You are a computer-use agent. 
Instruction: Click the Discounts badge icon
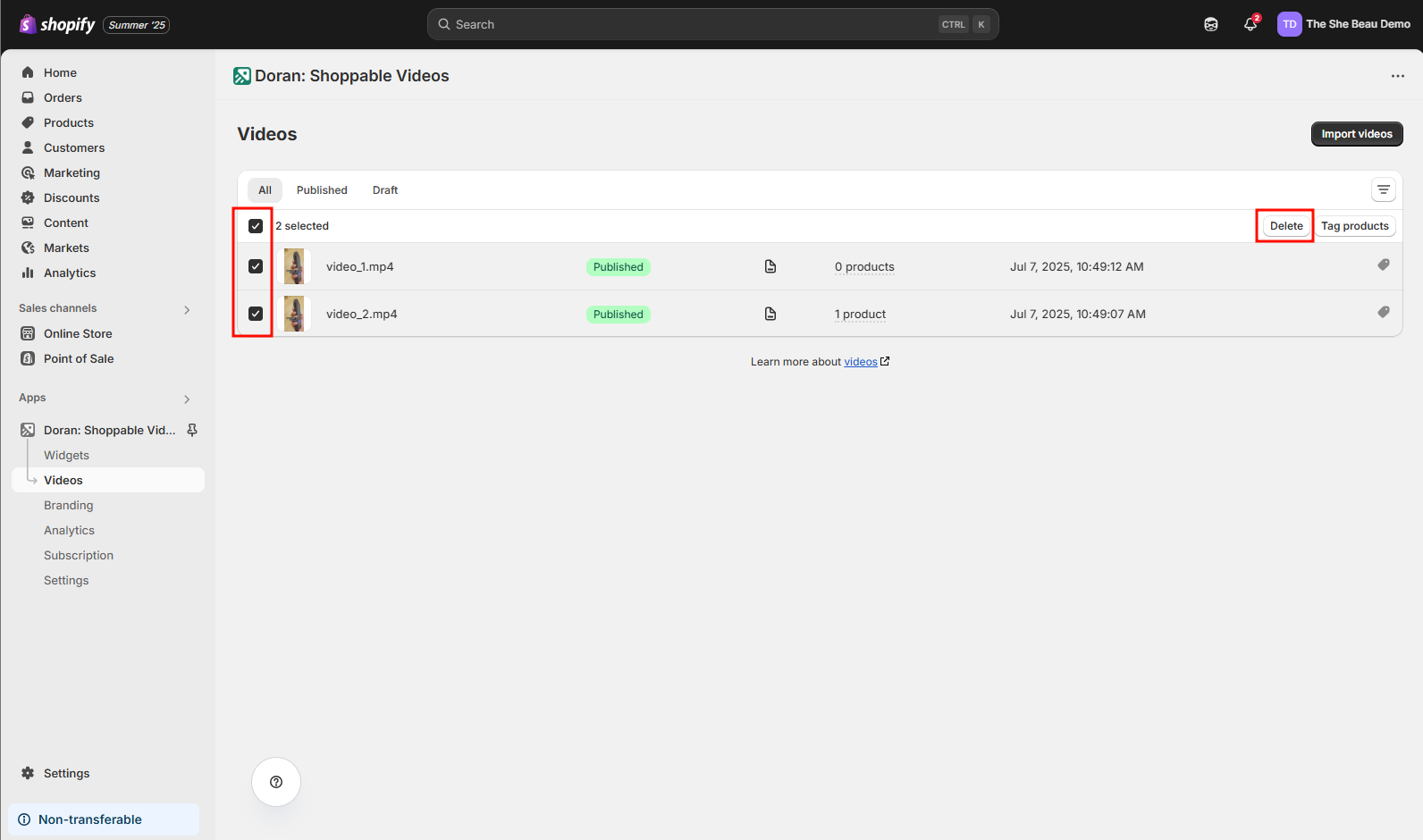point(28,197)
